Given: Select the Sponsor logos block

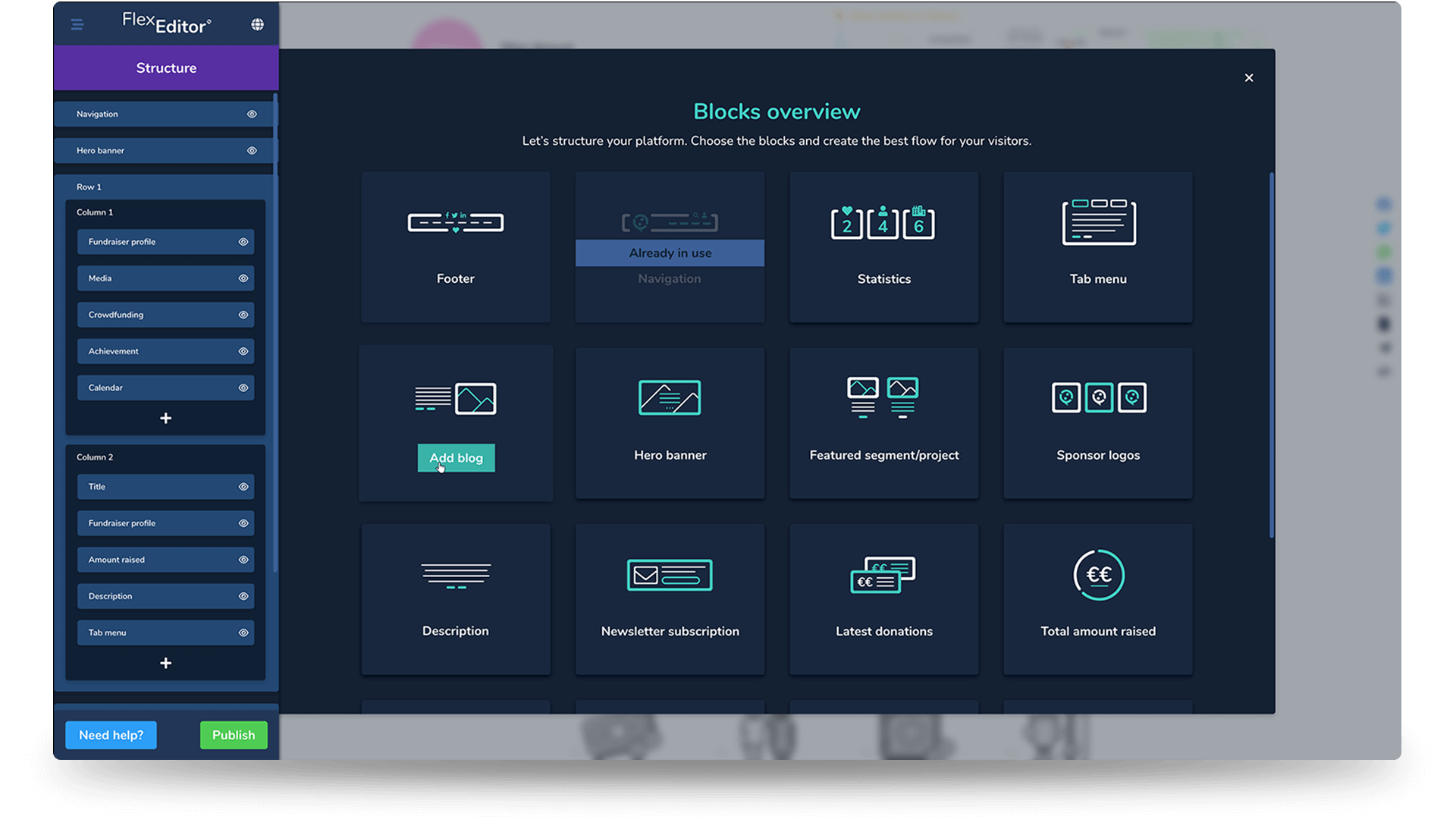Looking at the screenshot, I should click(1097, 422).
